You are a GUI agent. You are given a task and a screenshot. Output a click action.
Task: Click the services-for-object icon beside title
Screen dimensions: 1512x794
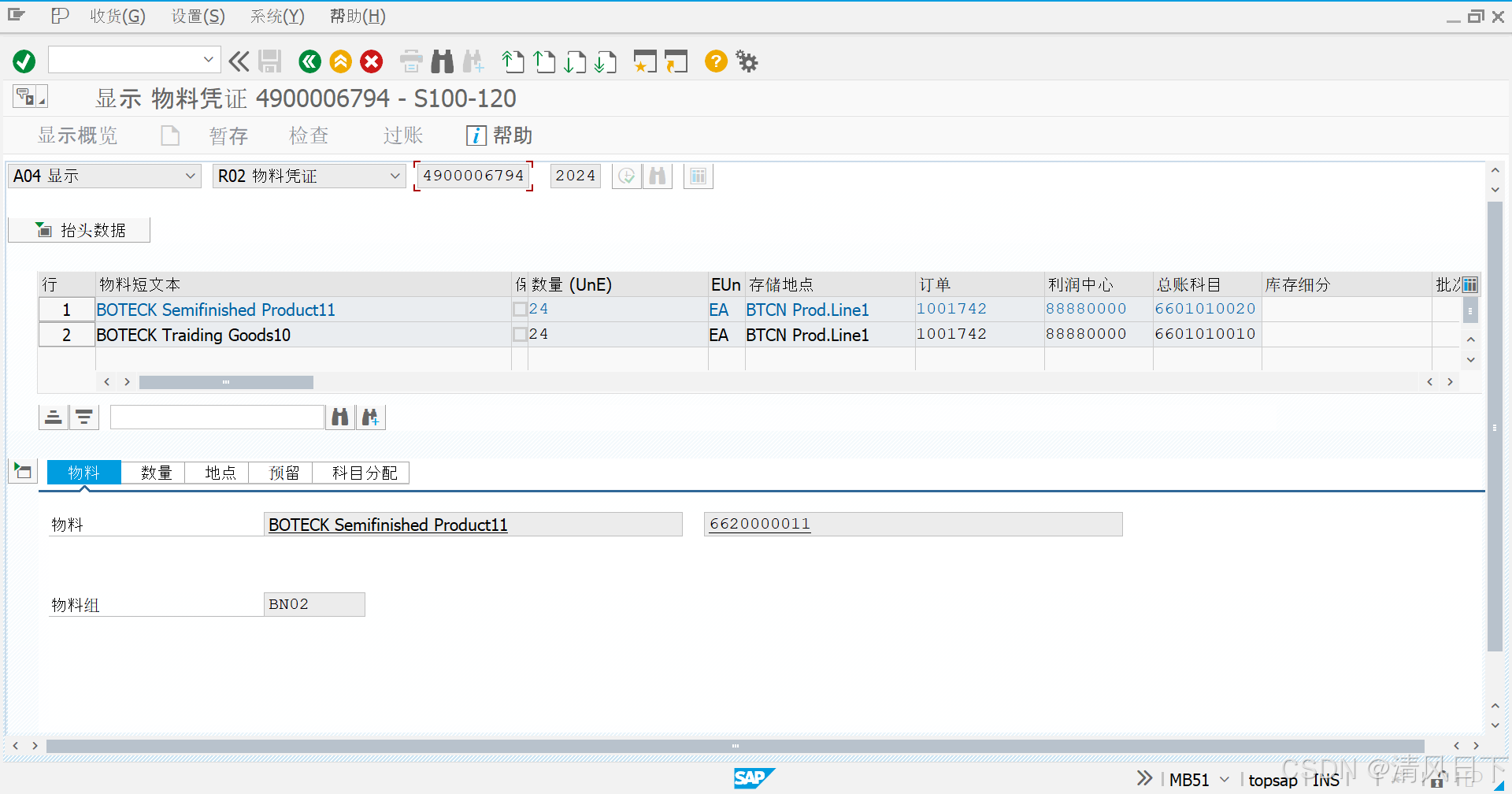pos(30,97)
